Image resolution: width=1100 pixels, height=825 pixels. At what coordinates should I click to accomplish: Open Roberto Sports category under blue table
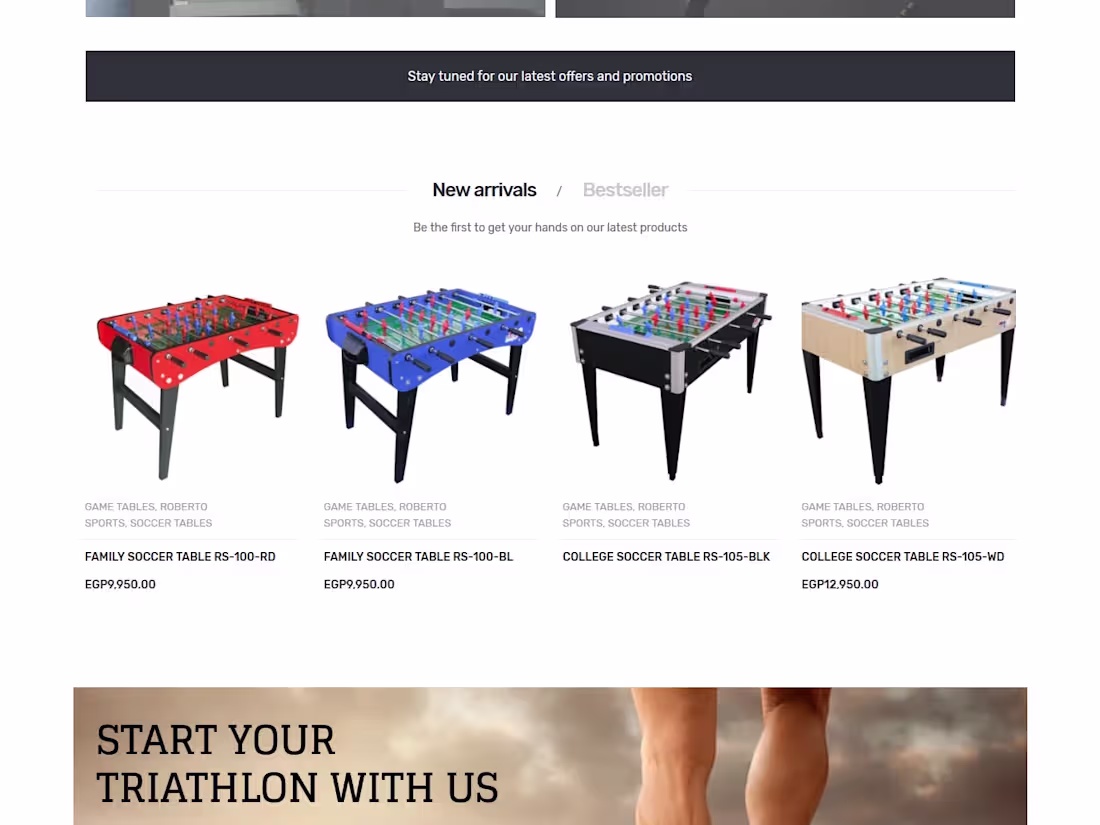pos(387,515)
